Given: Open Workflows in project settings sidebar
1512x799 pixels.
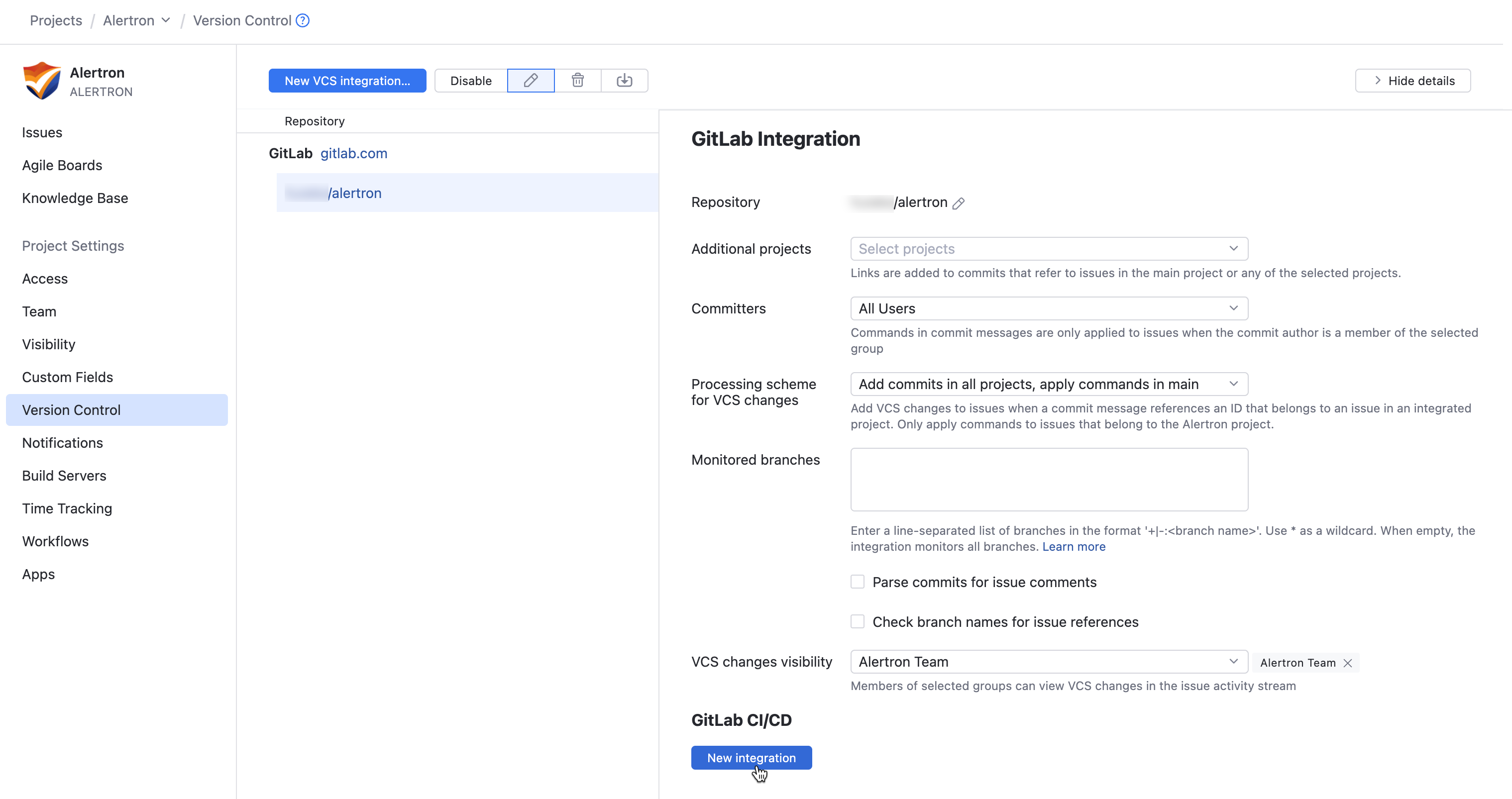Looking at the screenshot, I should tap(55, 541).
